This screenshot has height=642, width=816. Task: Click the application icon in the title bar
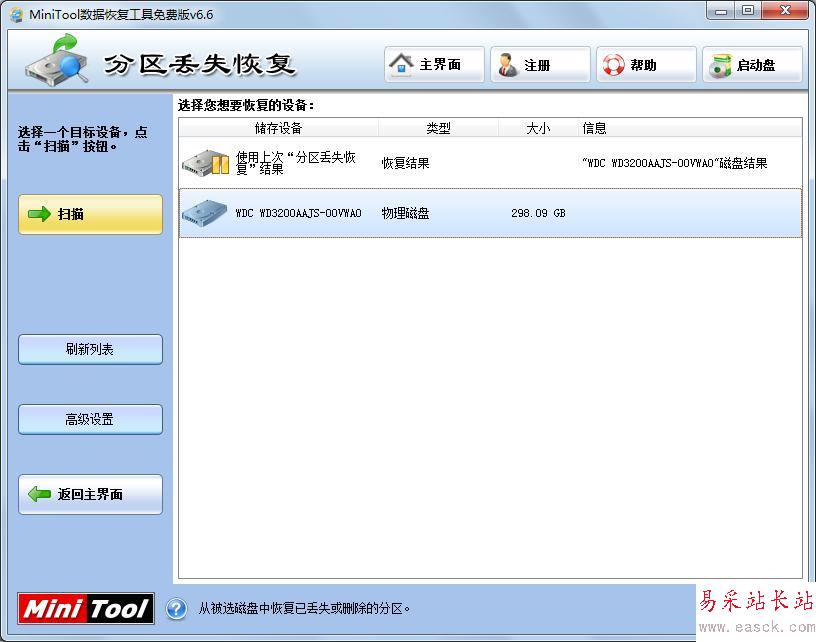point(16,14)
